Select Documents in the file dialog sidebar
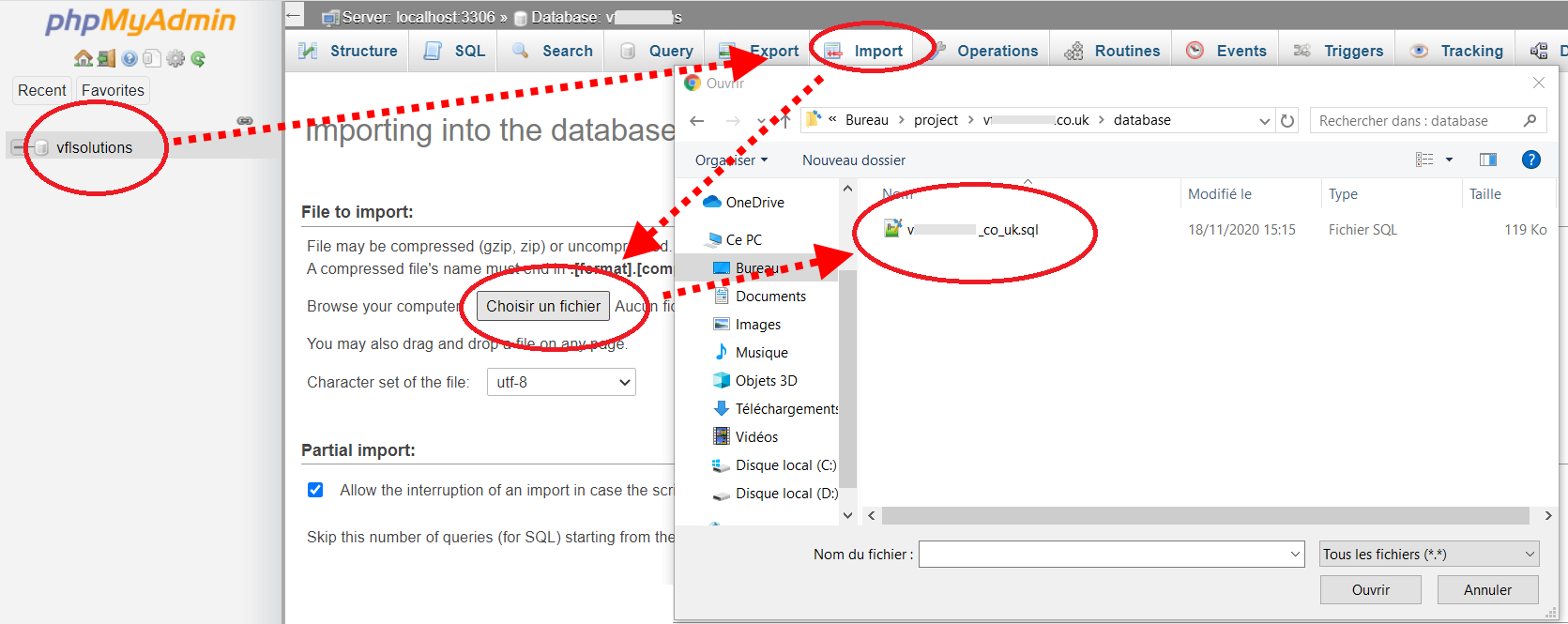 [x=770, y=297]
